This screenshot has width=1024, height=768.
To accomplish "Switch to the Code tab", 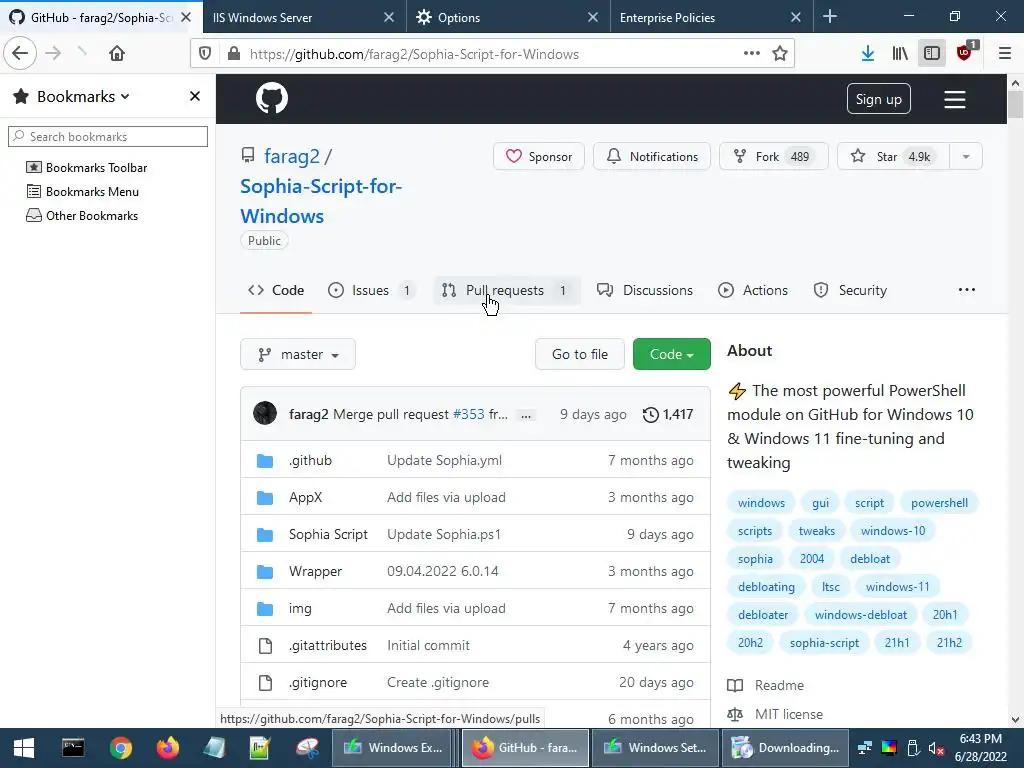I will tap(276, 290).
